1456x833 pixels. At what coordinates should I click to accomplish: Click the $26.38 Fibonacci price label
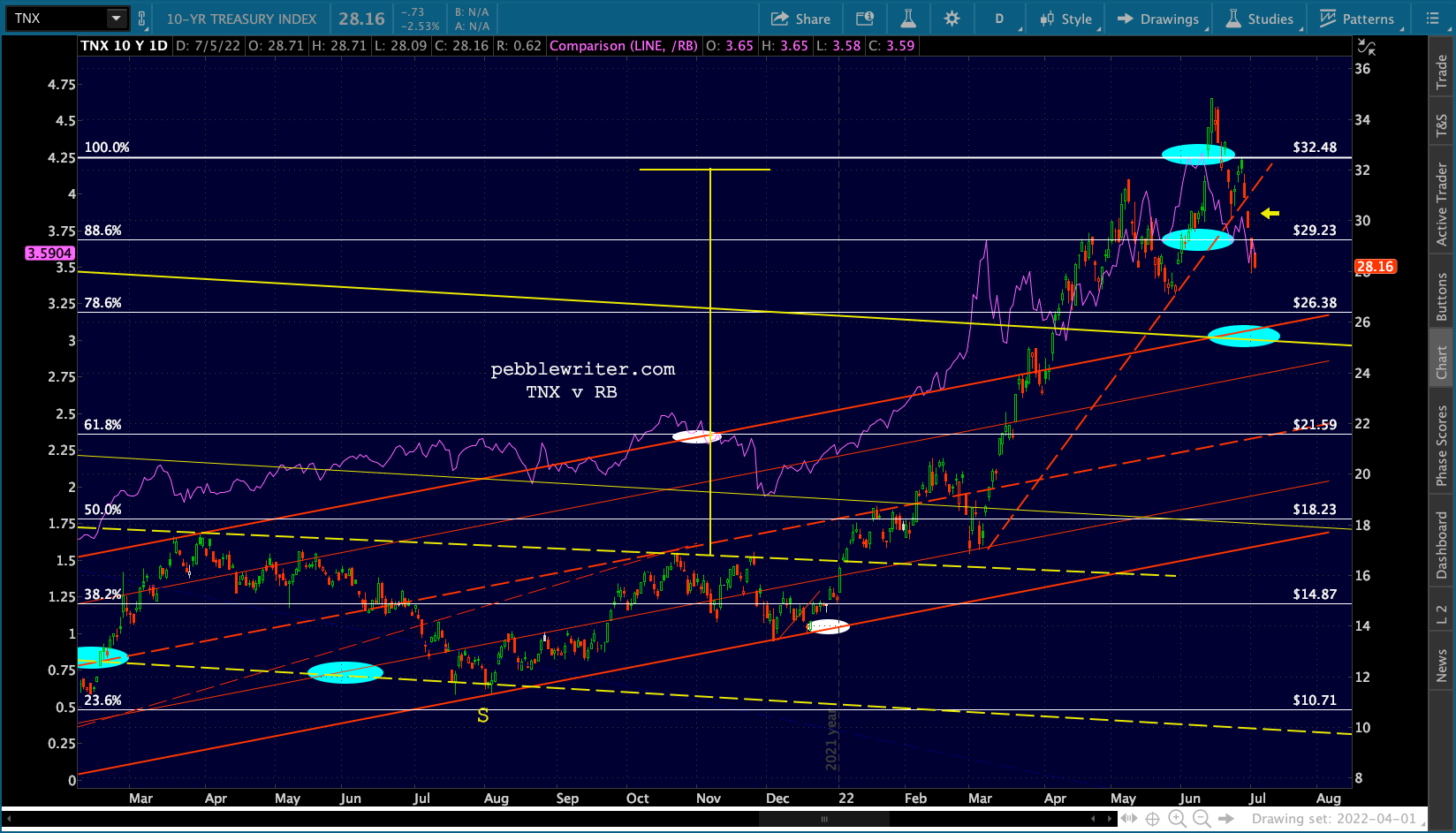click(x=1315, y=303)
